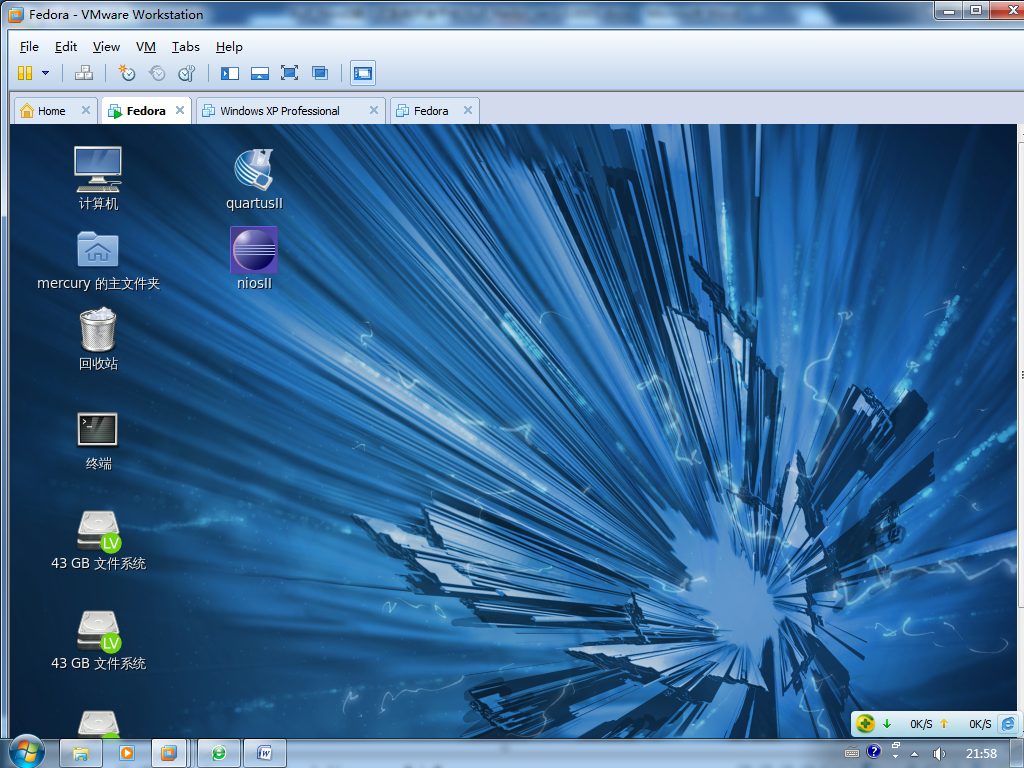Enter full screen mode icon
The image size is (1024, 768).
point(289,73)
